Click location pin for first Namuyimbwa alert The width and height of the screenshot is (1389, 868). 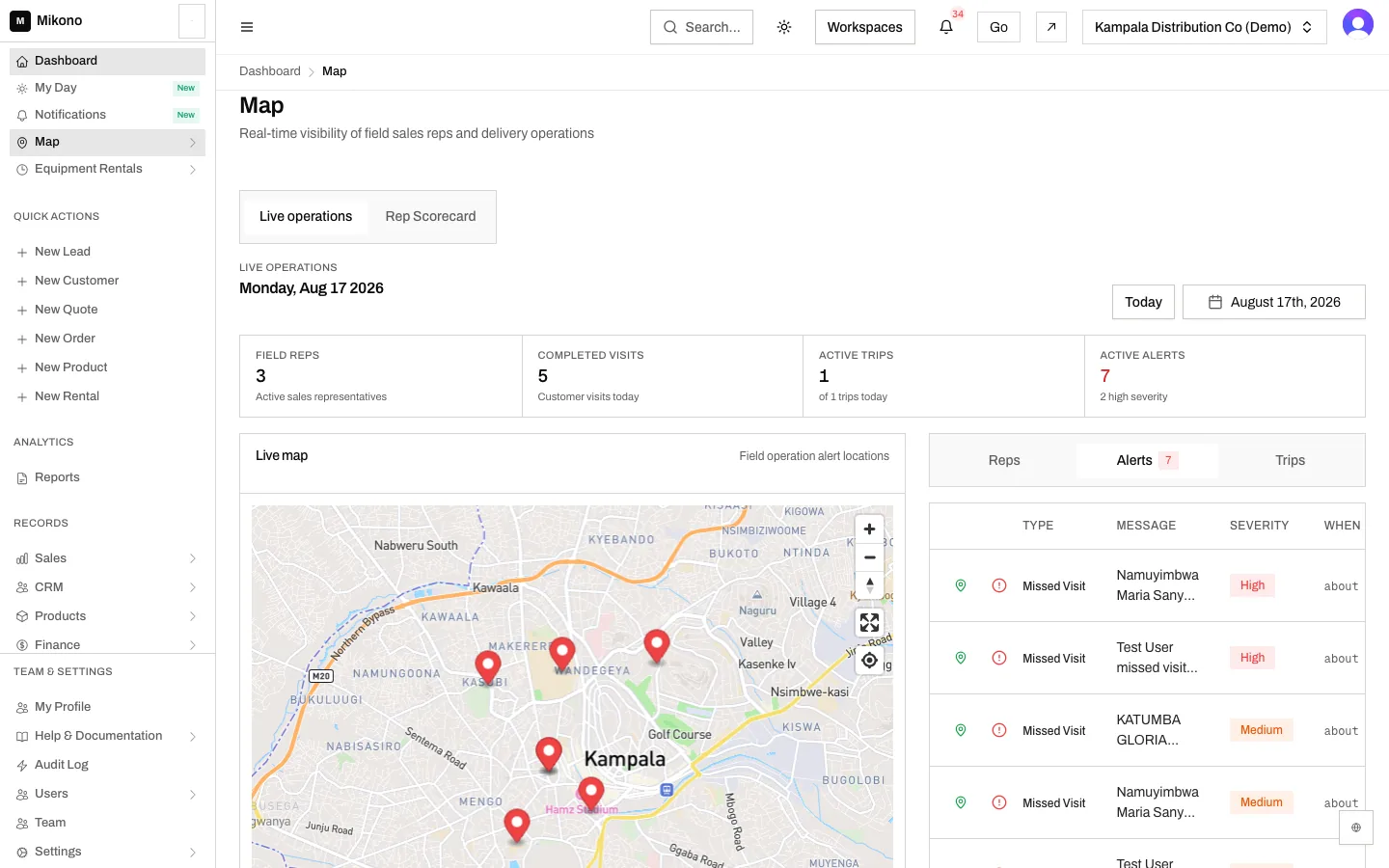pyautogui.click(x=961, y=585)
